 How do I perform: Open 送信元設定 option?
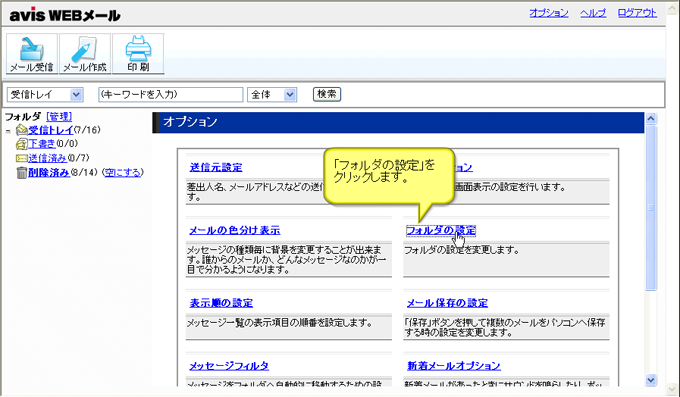tap(216, 167)
